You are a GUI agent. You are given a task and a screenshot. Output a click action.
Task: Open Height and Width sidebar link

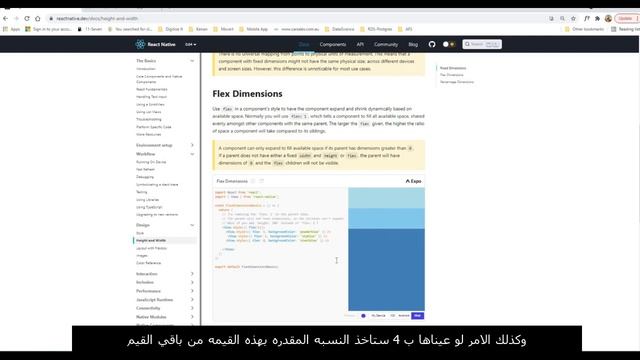(165, 240)
